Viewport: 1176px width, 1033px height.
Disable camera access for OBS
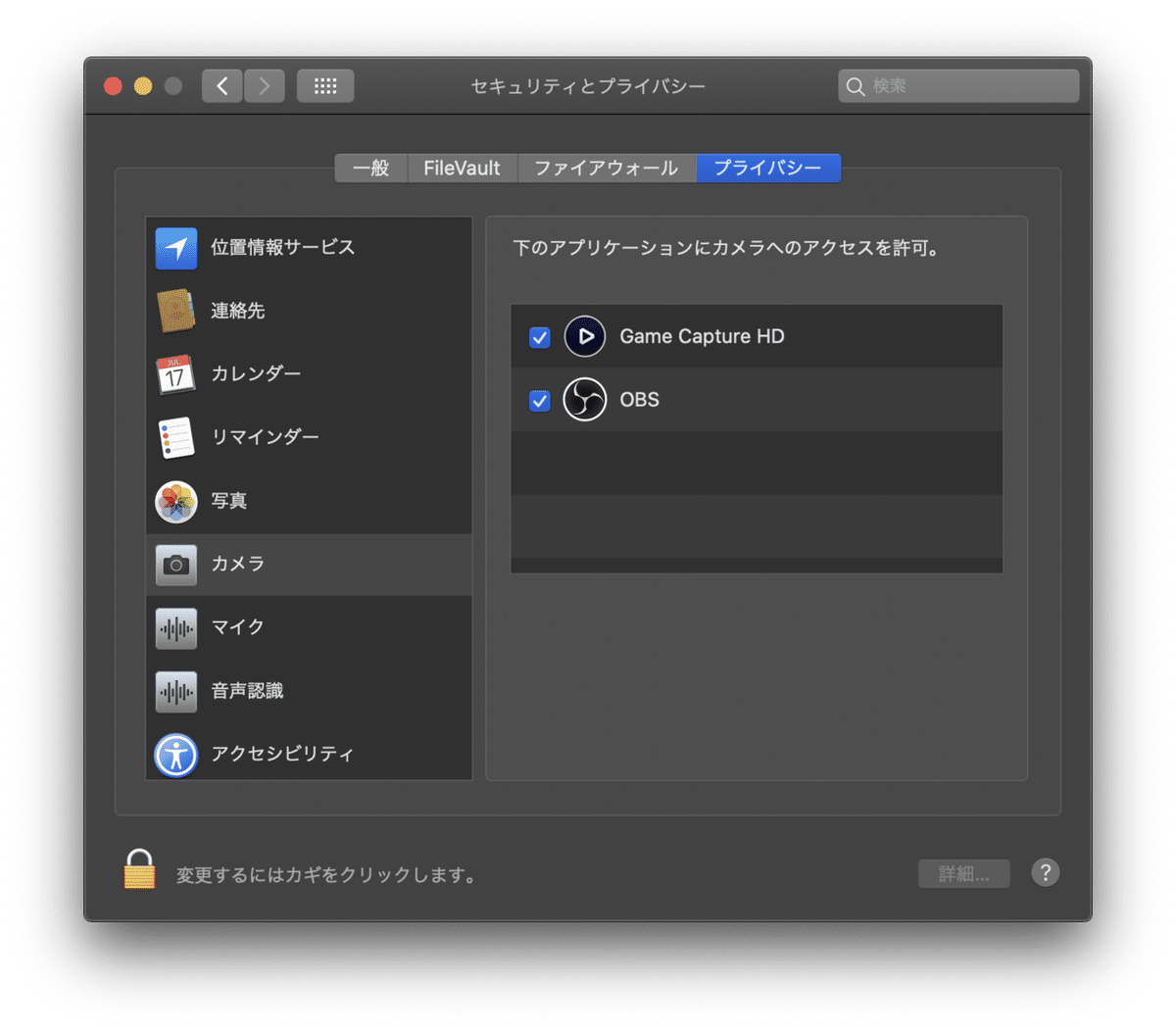coord(539,400)
